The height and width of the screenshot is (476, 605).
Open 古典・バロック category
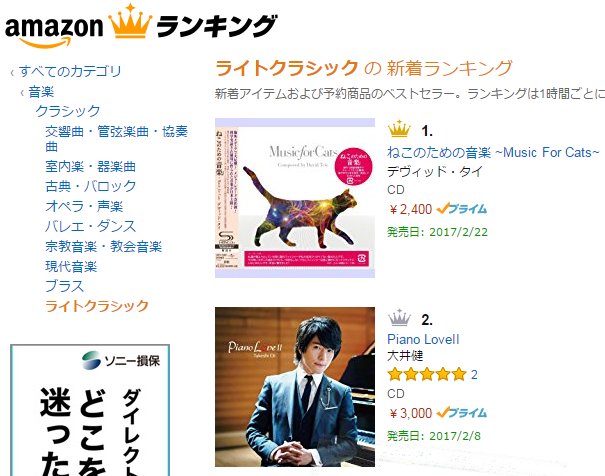point(91,186)
